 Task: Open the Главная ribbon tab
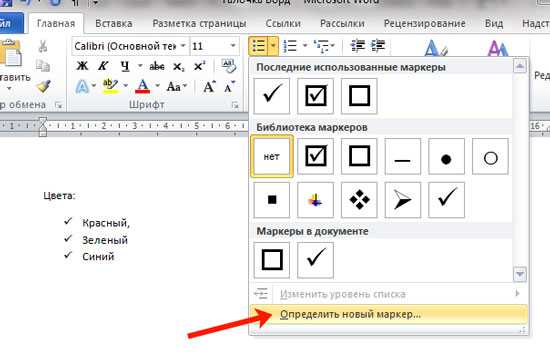[56, 24]
